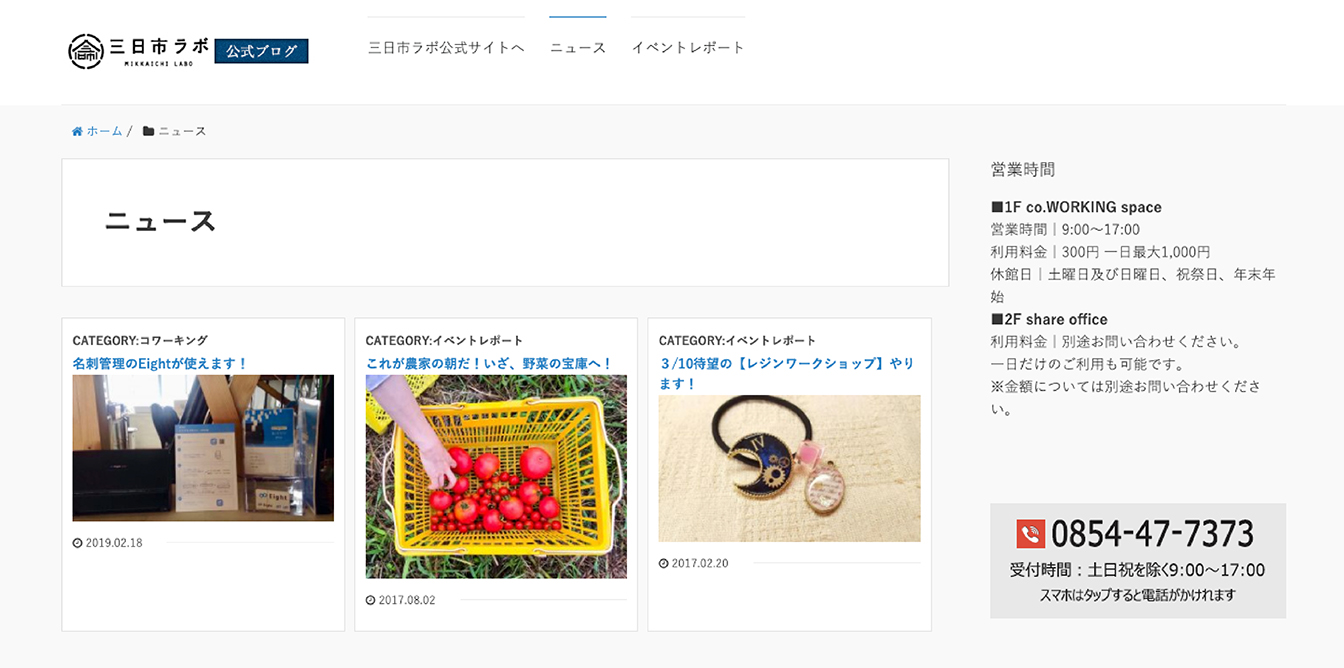Open the イベントレポート navigation item

688,47
